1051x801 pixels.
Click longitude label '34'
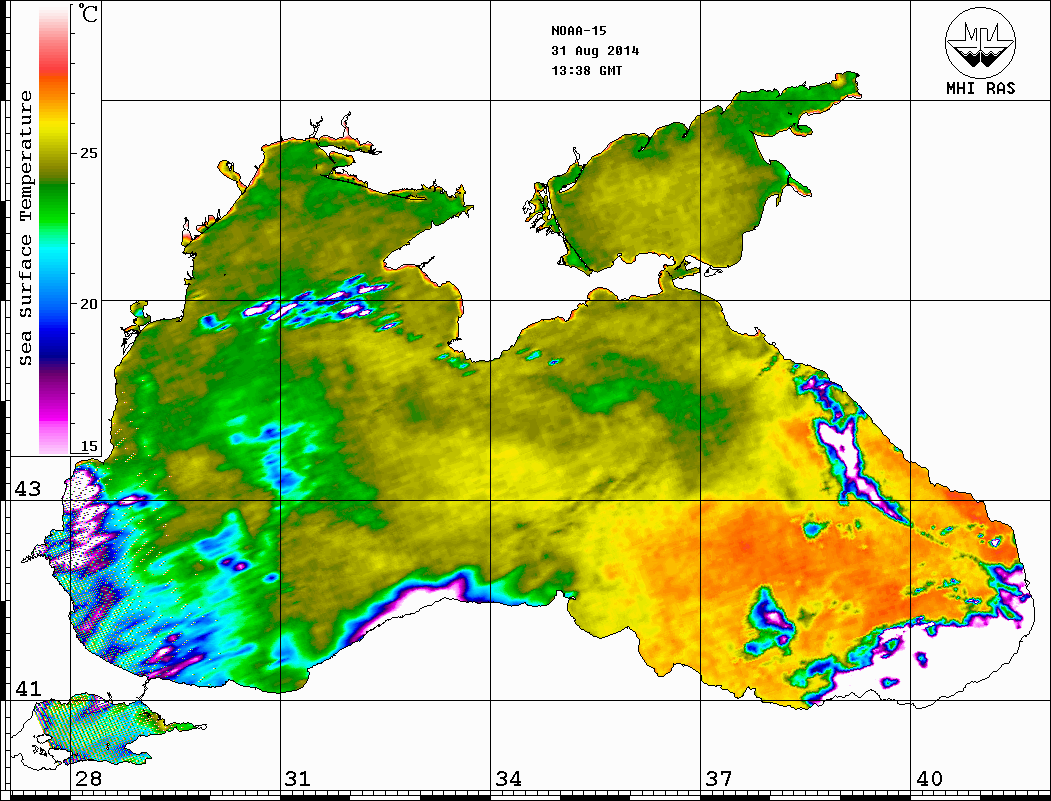point(509,779)
